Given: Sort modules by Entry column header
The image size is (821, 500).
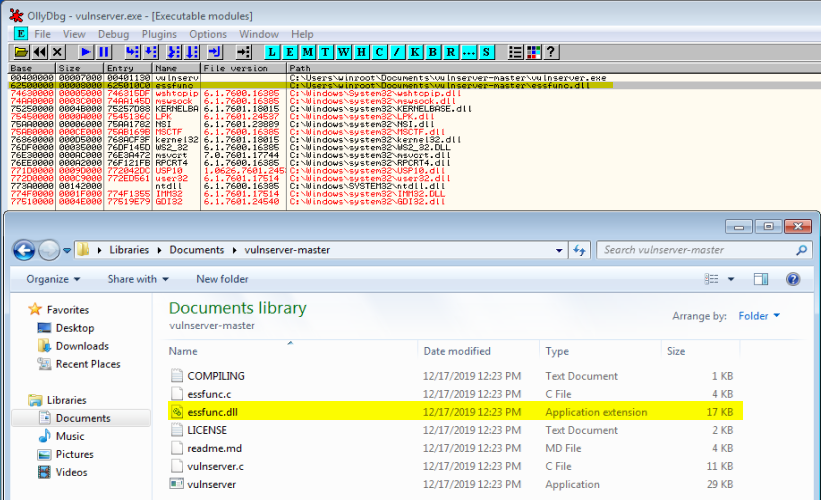Looking at the screenshot, I should (x=128, y=68).
